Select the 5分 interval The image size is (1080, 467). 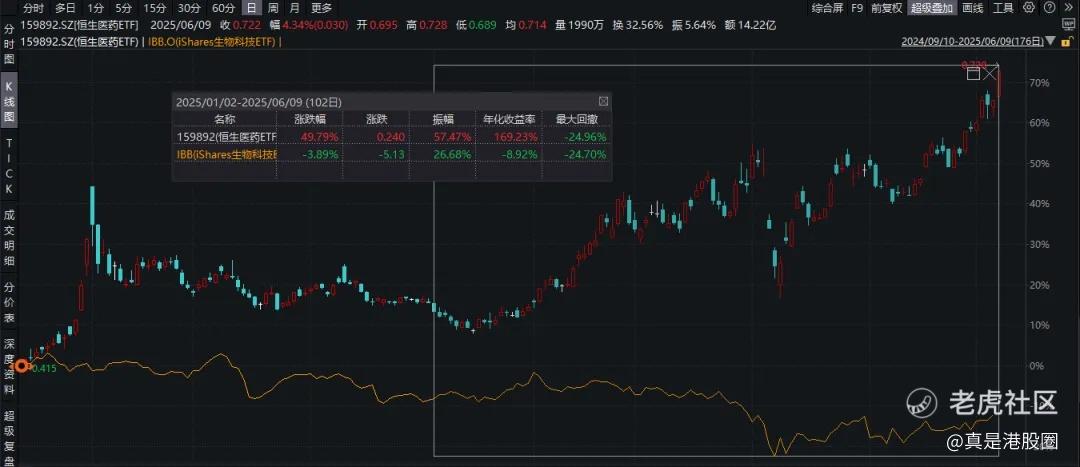123,8
